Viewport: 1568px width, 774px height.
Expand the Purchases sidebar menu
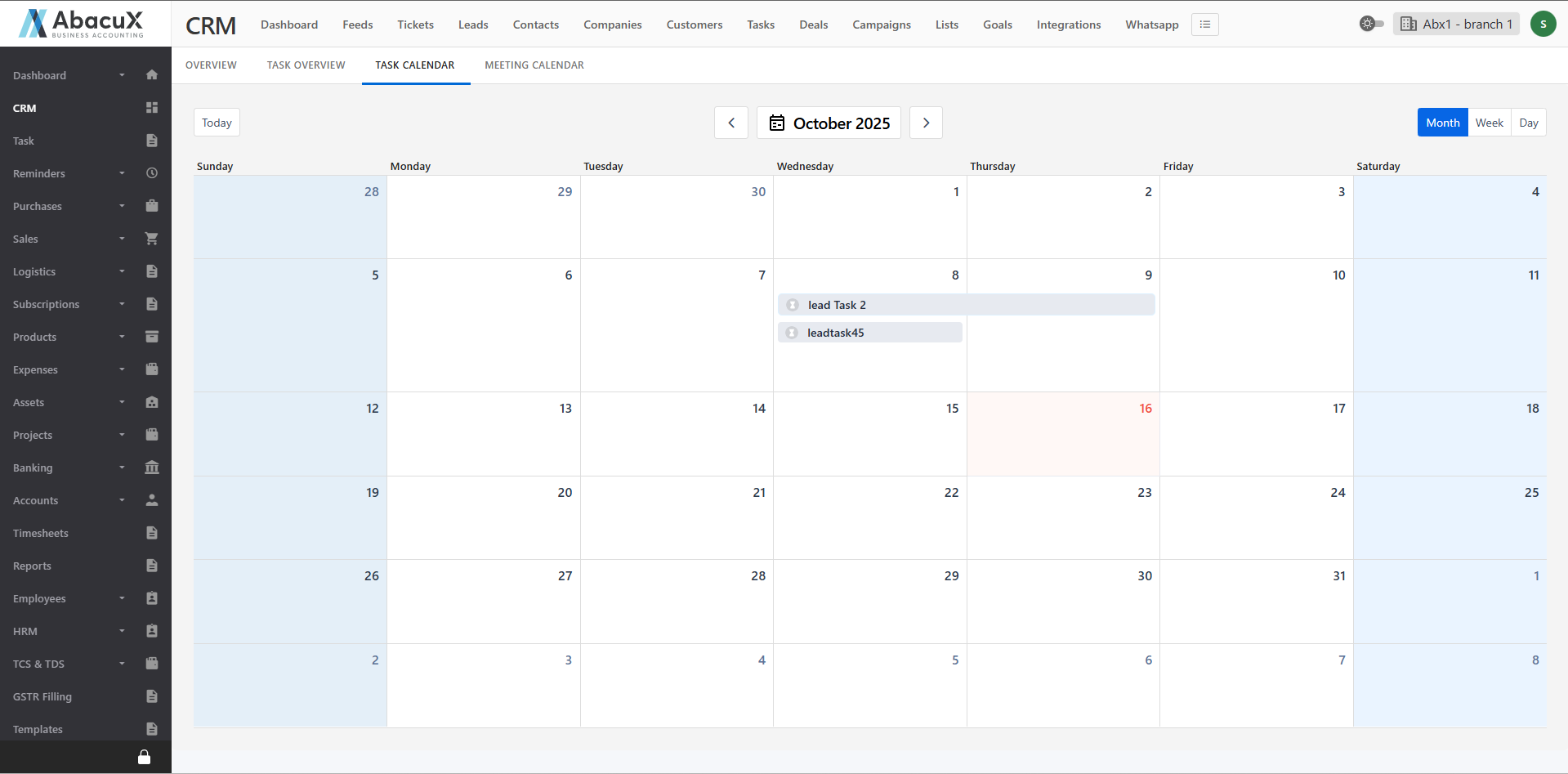tap(38, 206)
